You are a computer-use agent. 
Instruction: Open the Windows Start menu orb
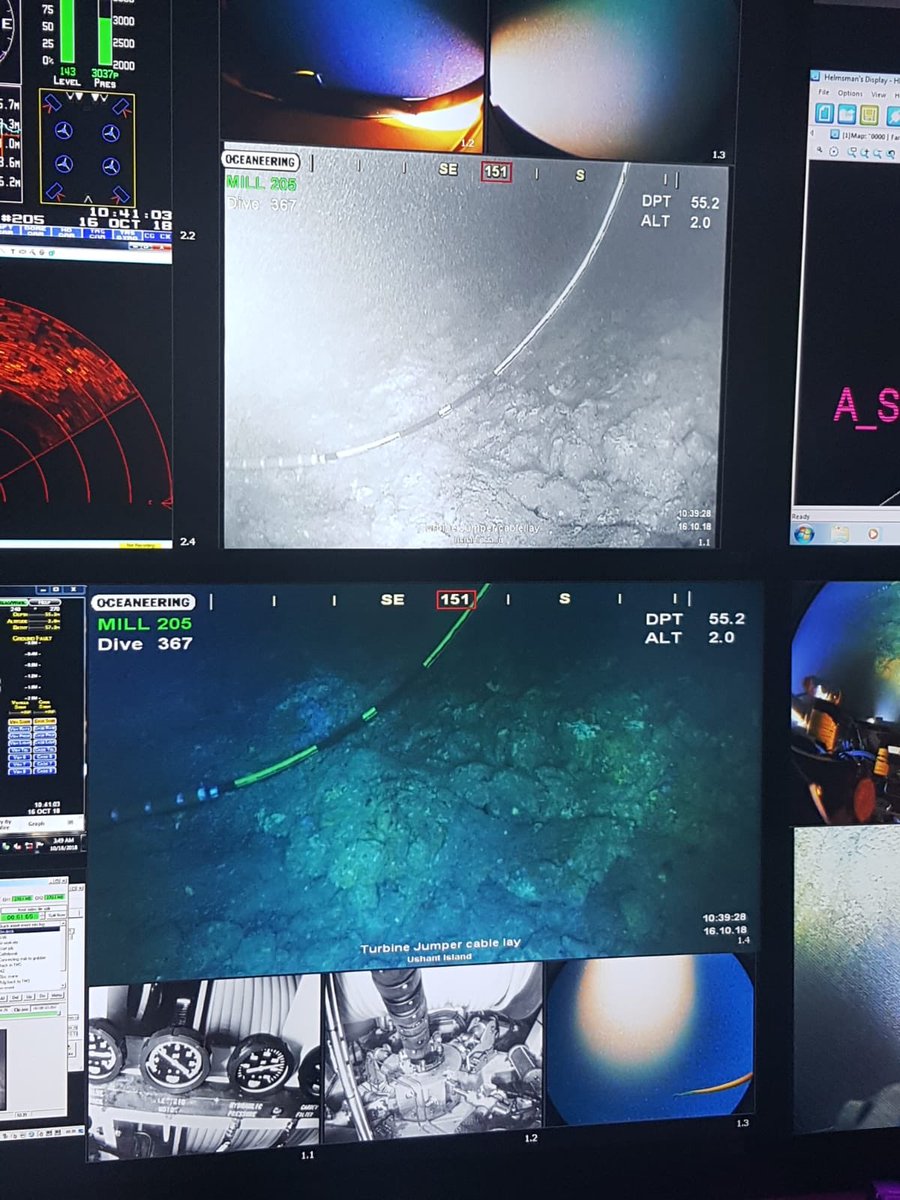[x=806, y=533]
